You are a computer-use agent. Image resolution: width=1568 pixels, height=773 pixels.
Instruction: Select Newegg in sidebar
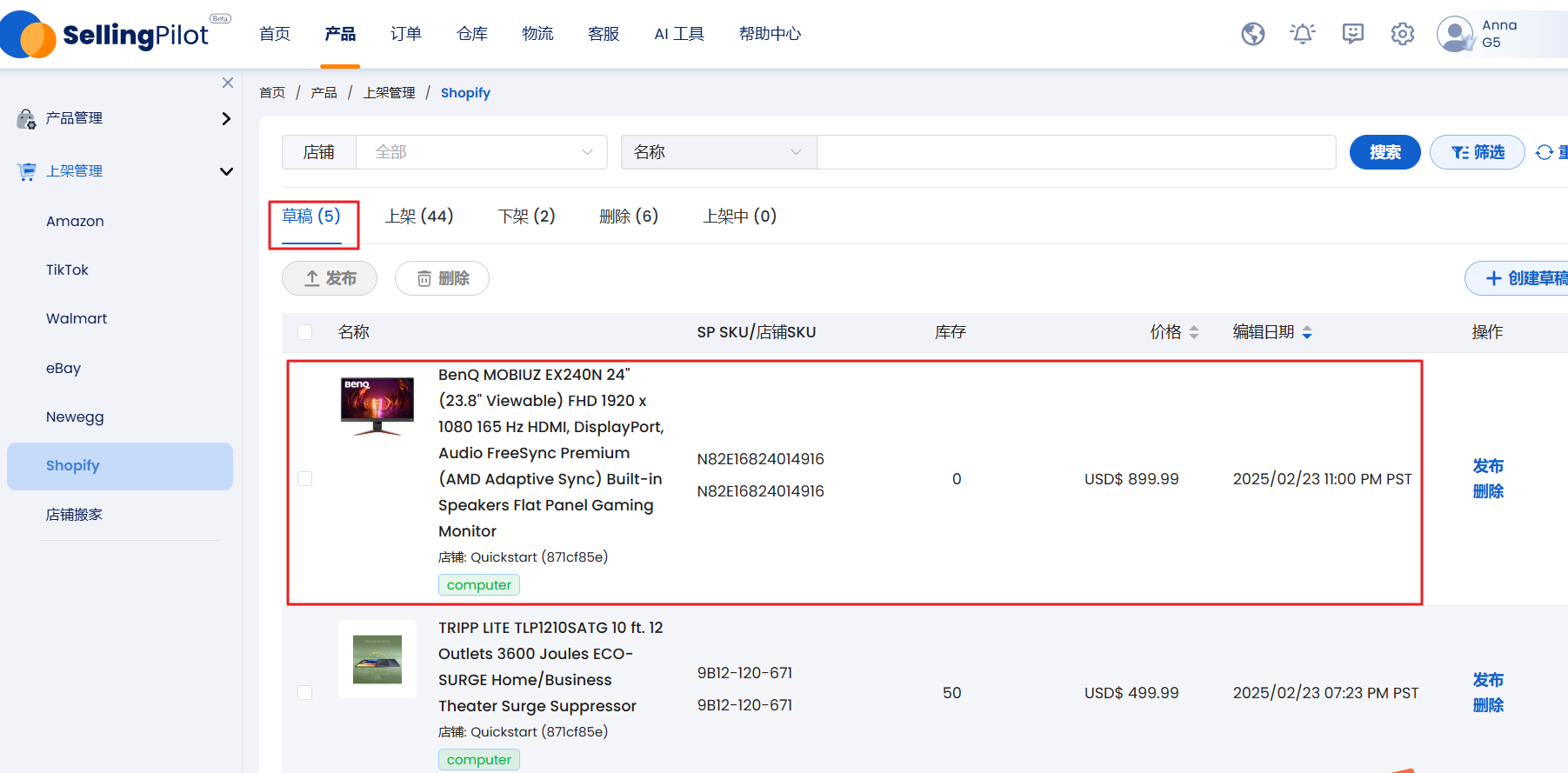coord(75,417)
